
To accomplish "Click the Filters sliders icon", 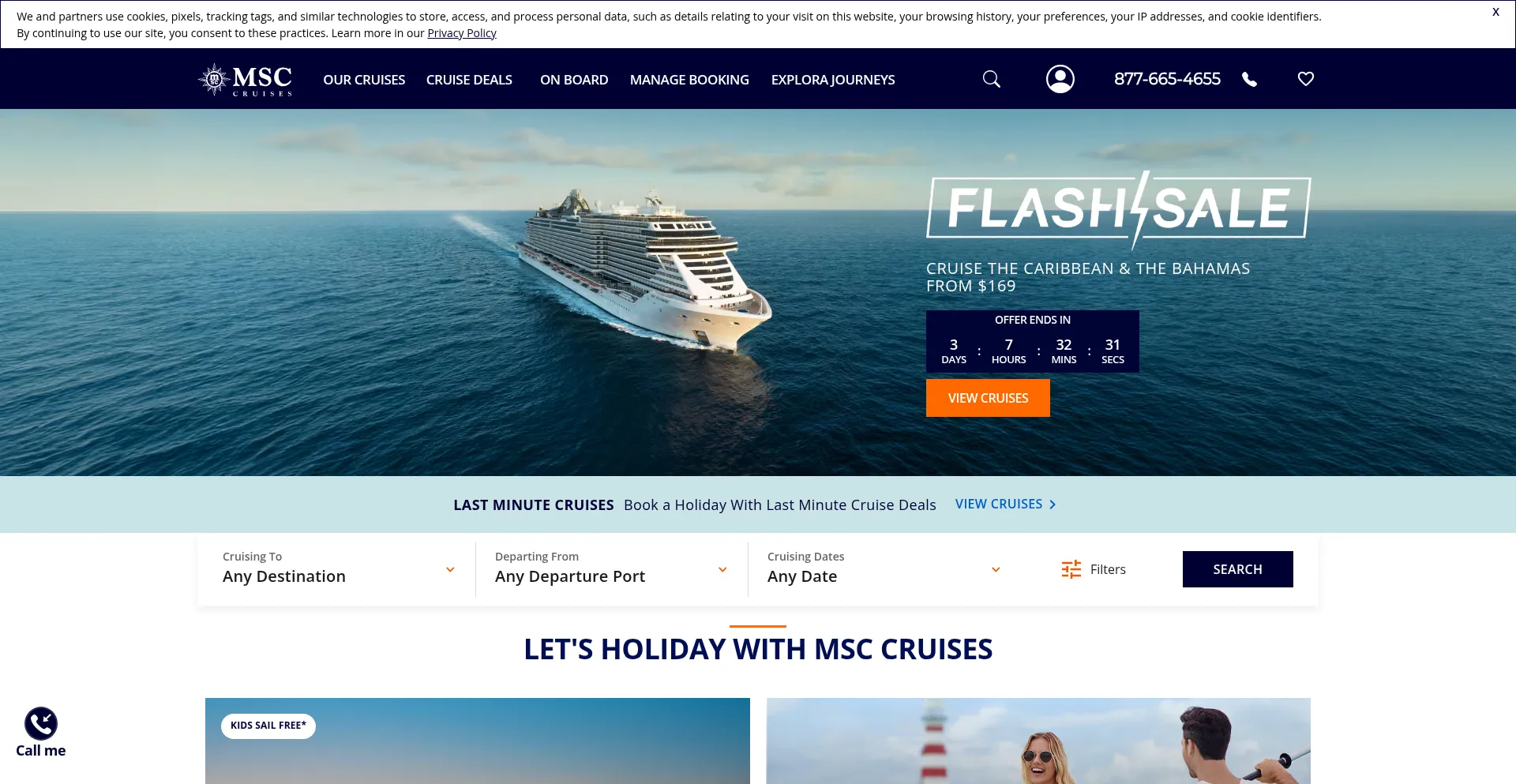I will 1071,569.
